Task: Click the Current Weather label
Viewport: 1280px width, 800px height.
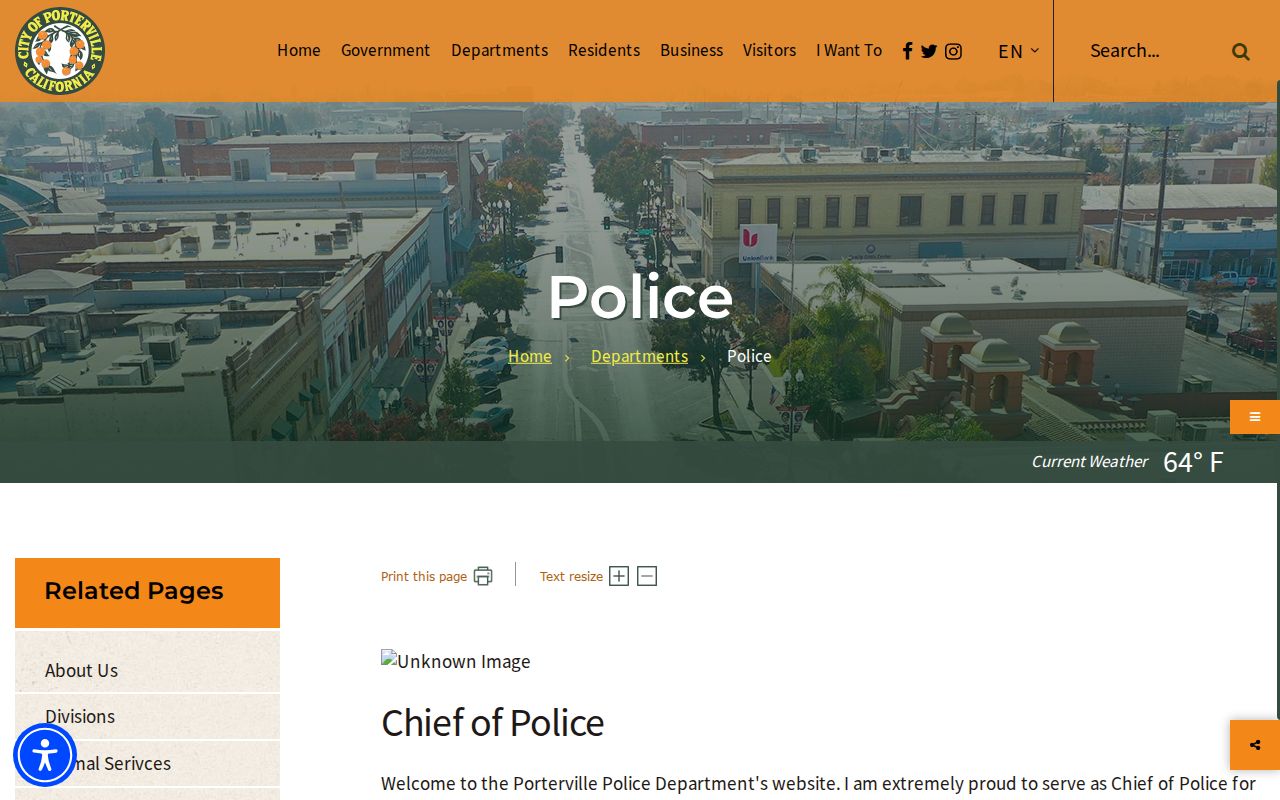Action: point(1089,461)
